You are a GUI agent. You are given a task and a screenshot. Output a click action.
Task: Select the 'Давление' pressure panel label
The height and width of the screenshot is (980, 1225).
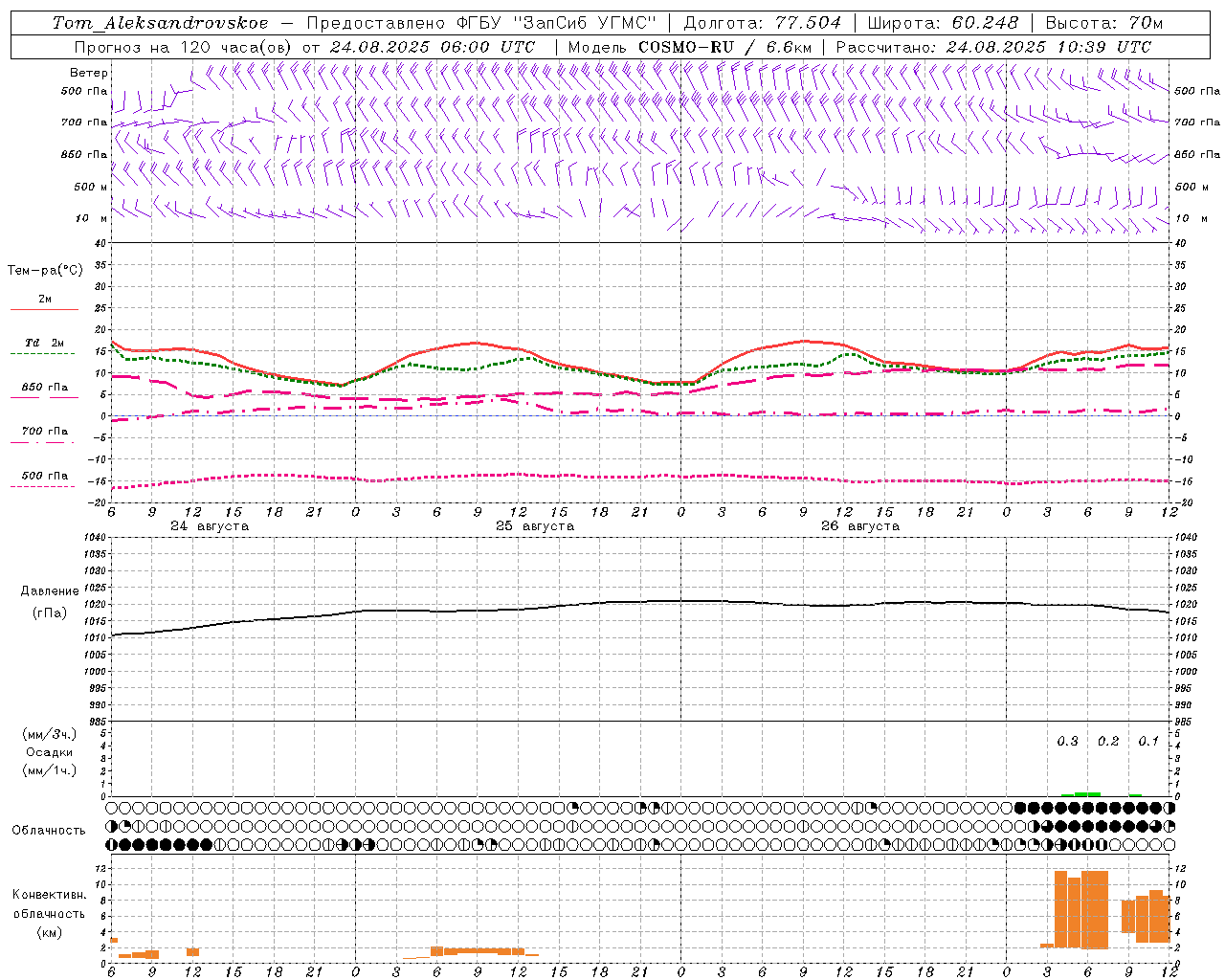point(50,591)
